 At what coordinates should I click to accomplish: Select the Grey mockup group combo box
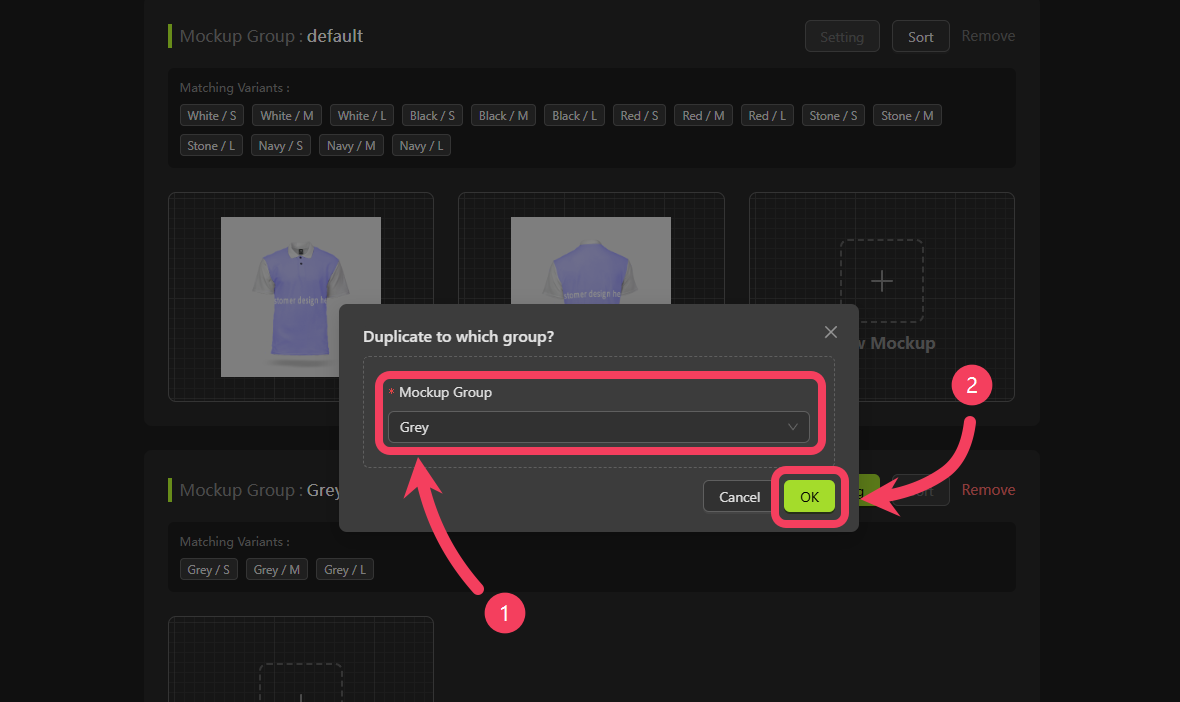(598, 427)
